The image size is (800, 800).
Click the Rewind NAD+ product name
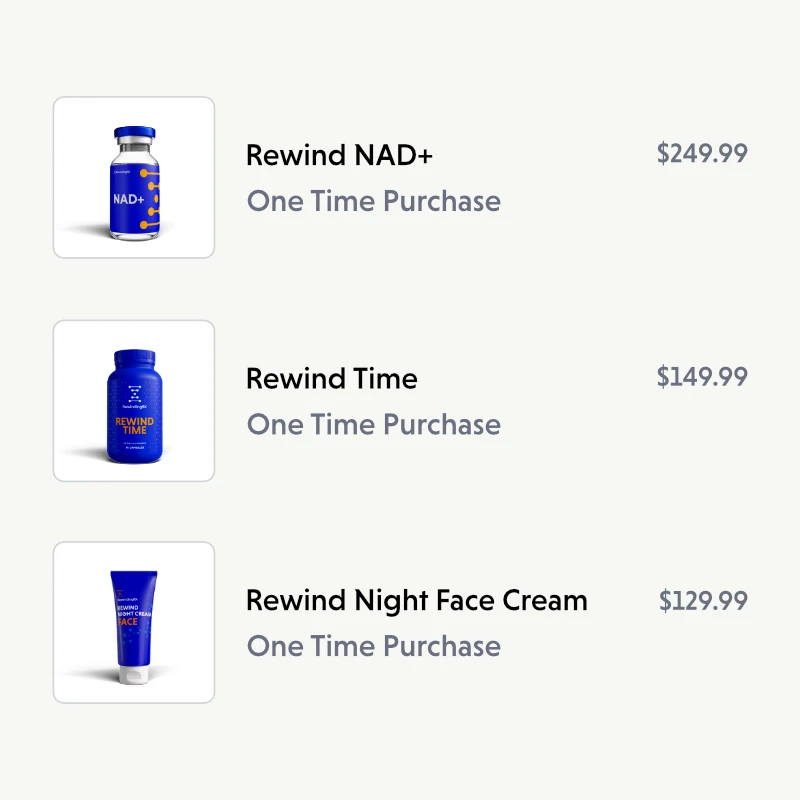(339, 156)
